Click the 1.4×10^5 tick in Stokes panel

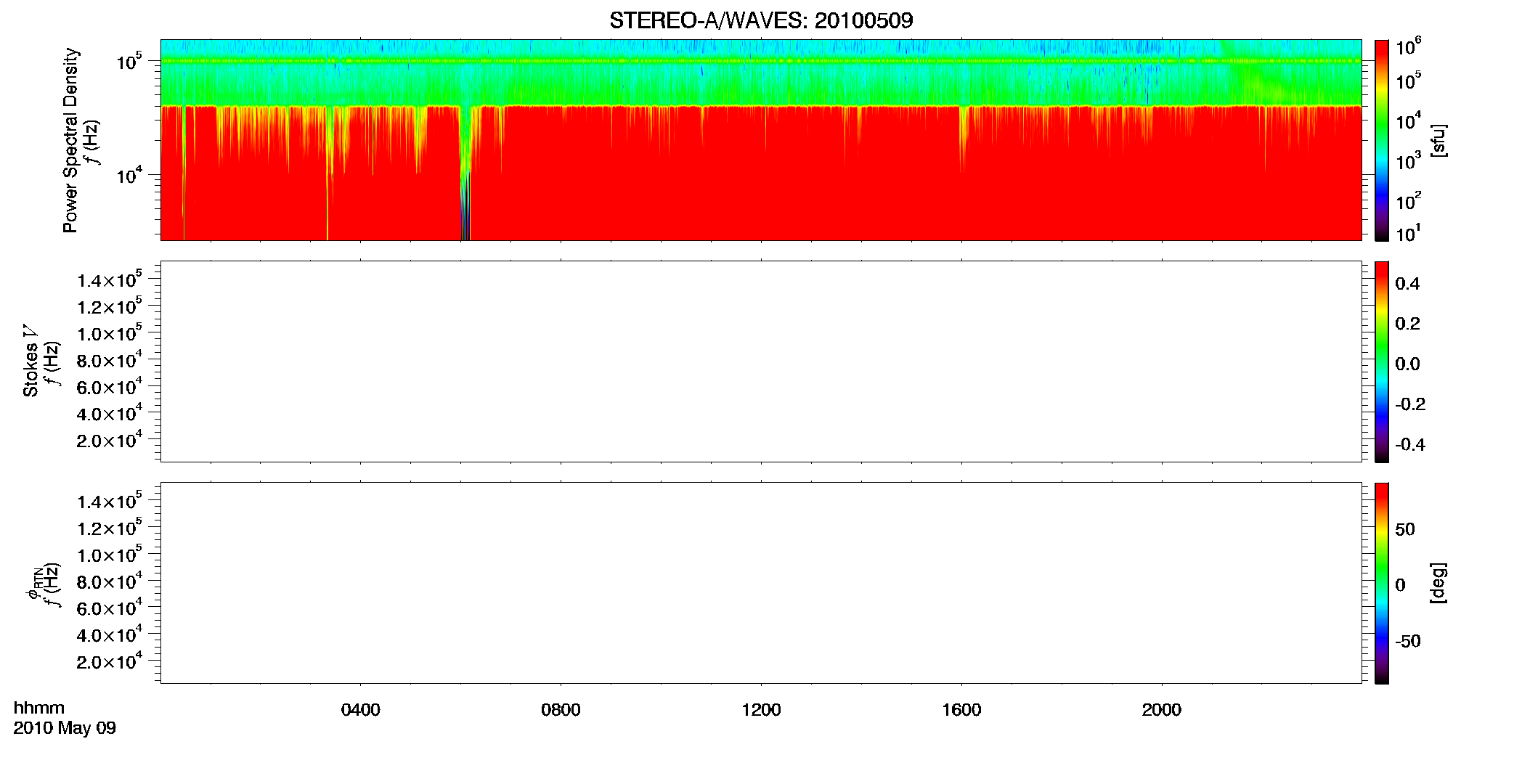(x=110, y=279)
